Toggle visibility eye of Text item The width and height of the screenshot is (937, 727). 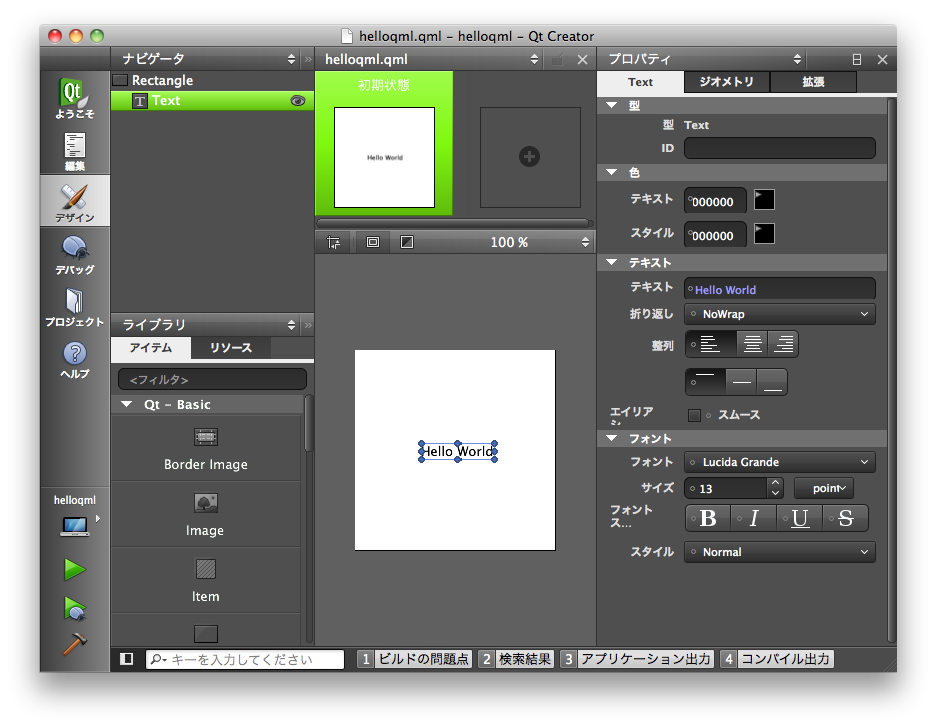click(x=297, y=101)
